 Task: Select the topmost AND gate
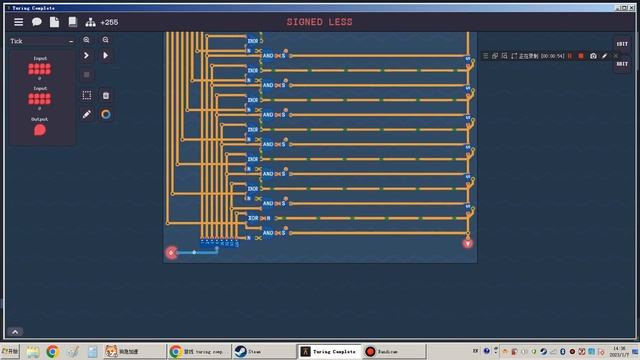click(x=268, y=56)
